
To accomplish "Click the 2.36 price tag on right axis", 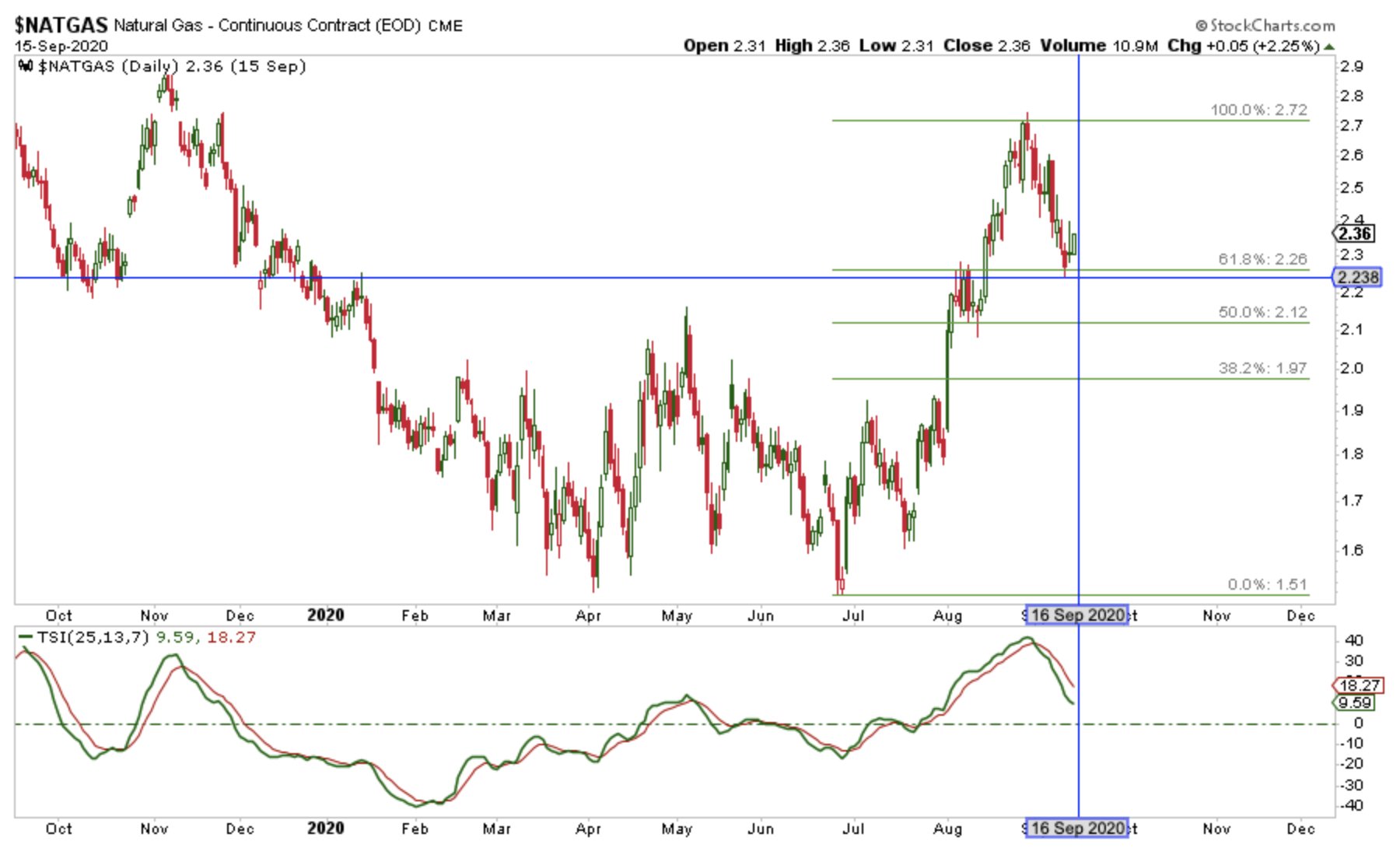I will tap(1355, 231).
